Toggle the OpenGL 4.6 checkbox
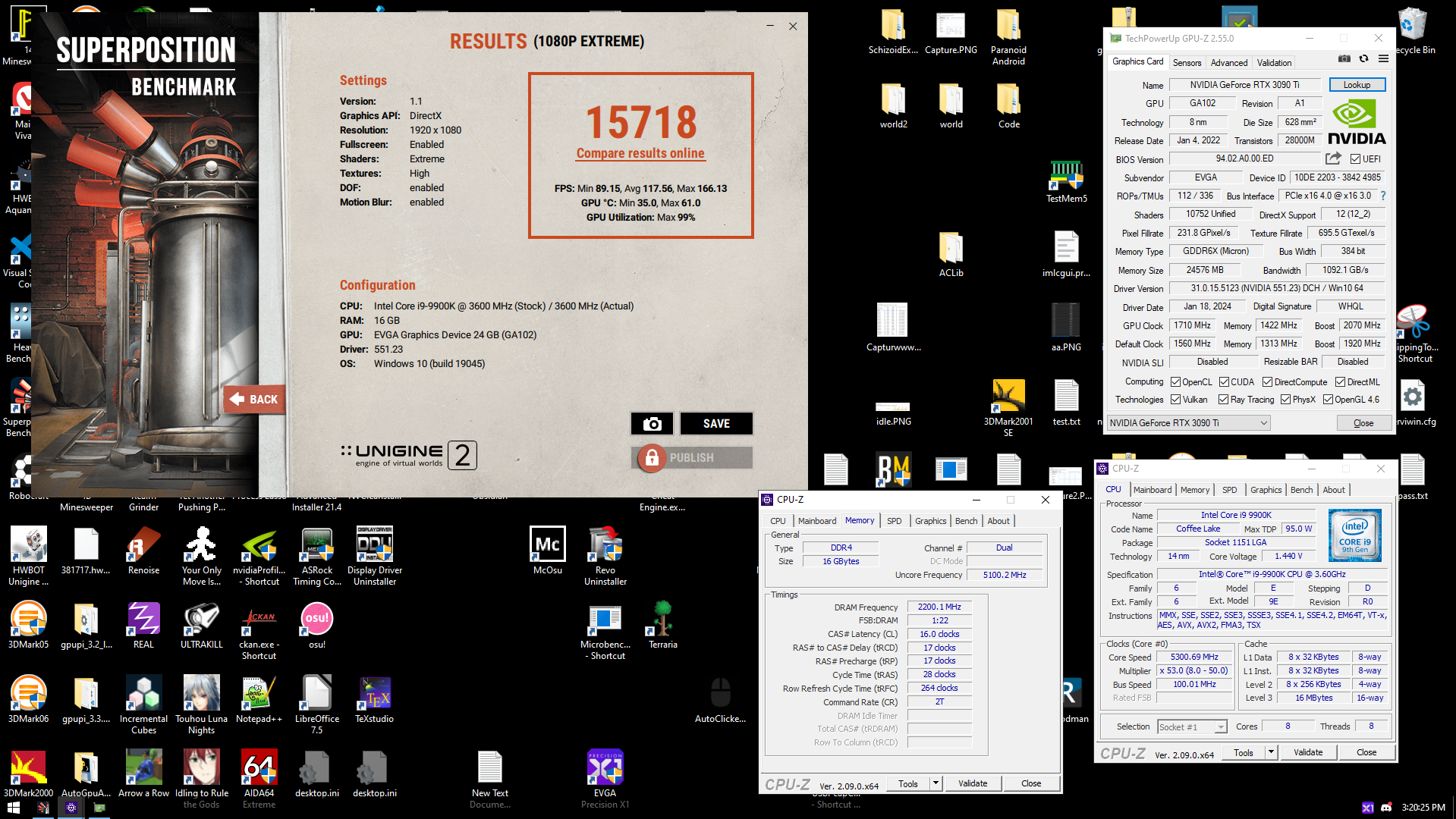1456x819 pixels. point(1328,400)
